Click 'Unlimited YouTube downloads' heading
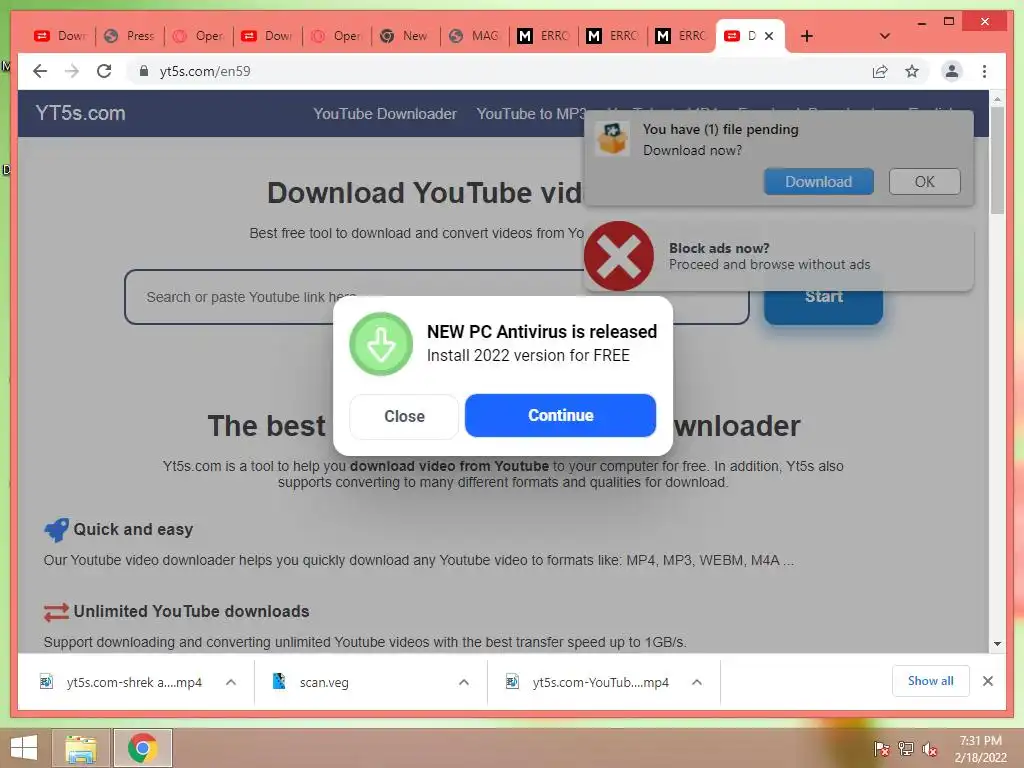 (191, 611)
